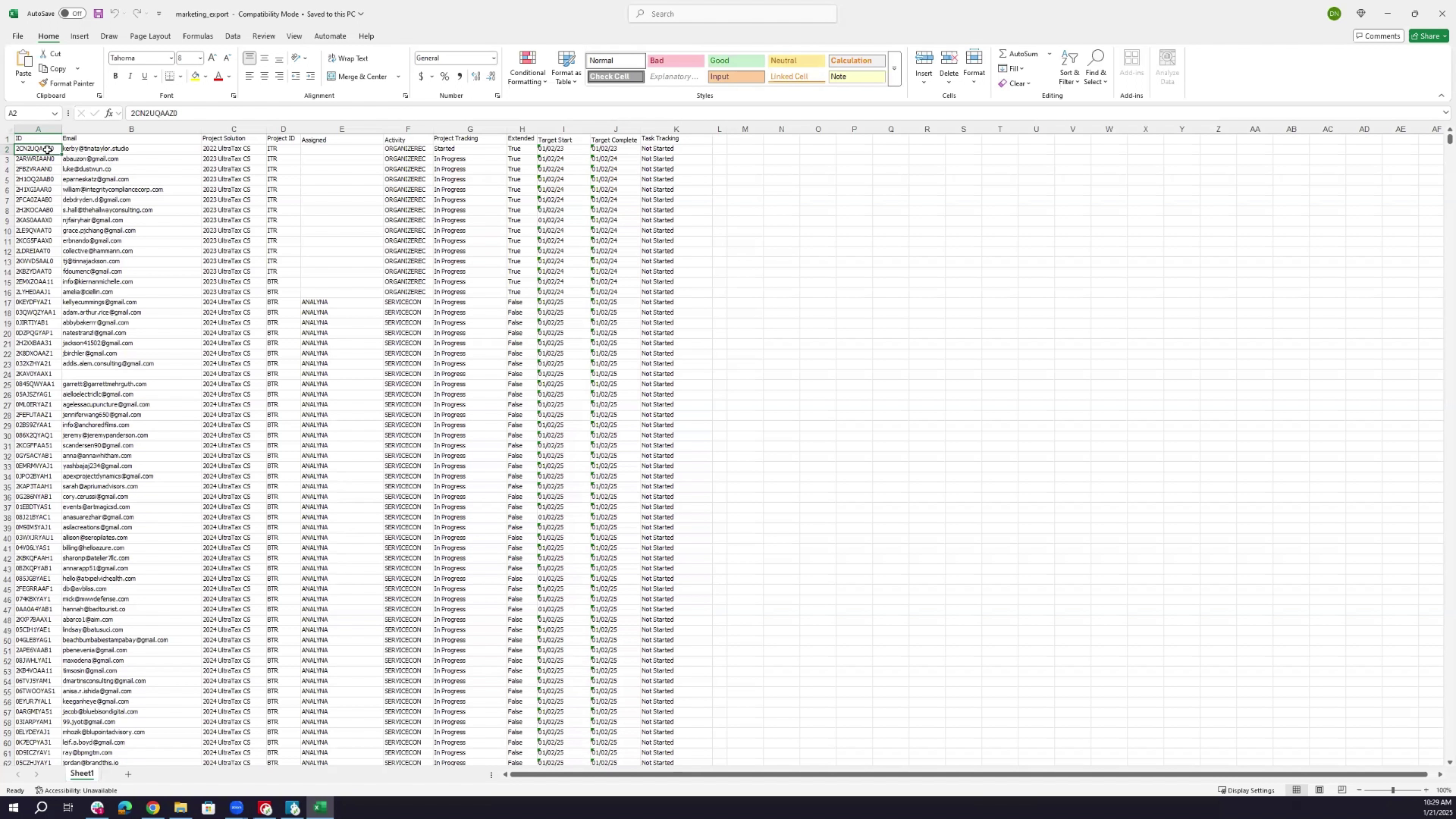Screen dimensions: 1456x819
Task: Click the Share button
Action: click(x=1429, y=36)
